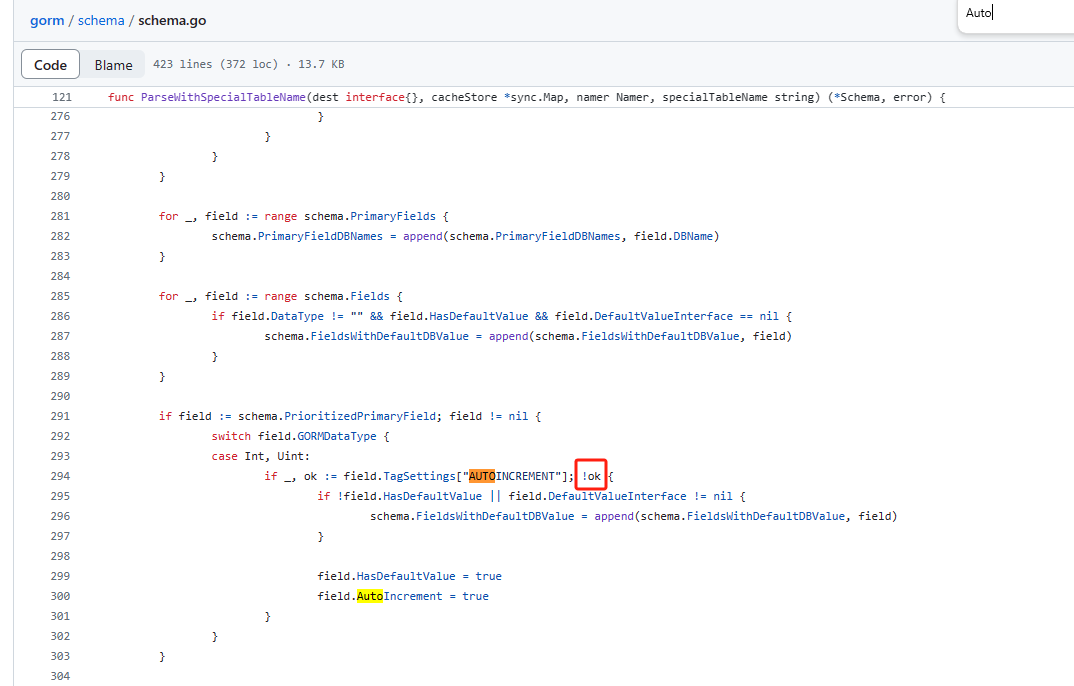Viewport: 1074px width, 686px height.
Task: Click yellow highlighted Auto in AutoIncrement
Action: coord(370,596)
